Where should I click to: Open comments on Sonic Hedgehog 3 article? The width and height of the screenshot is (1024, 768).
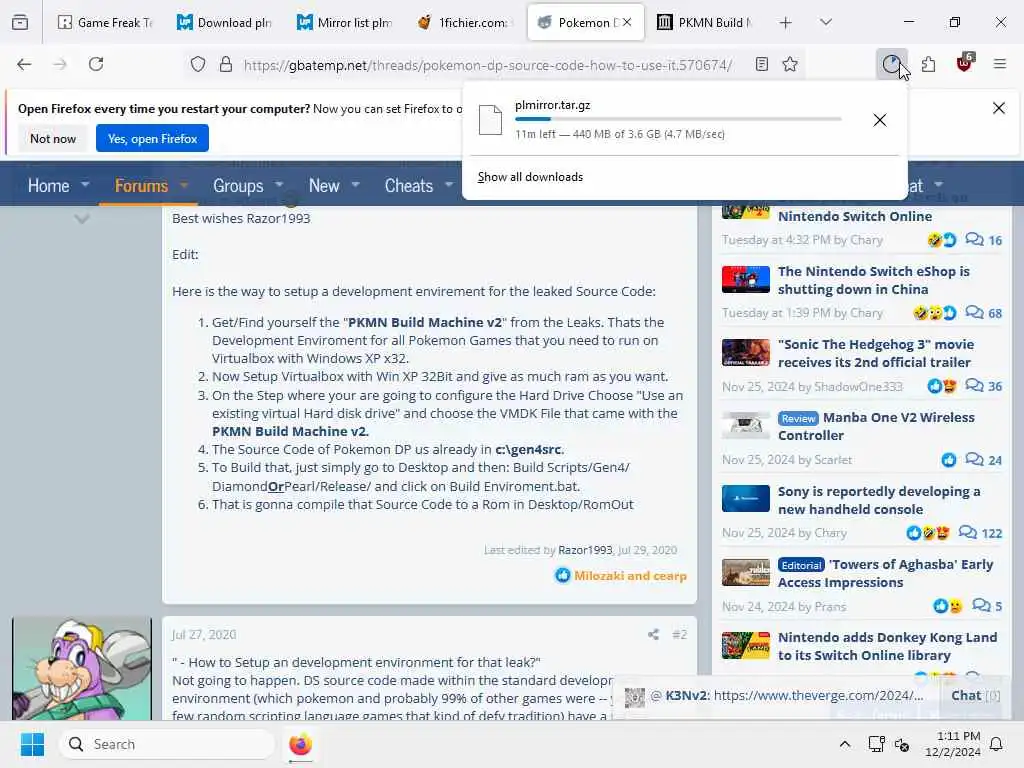tap(984, 386)
